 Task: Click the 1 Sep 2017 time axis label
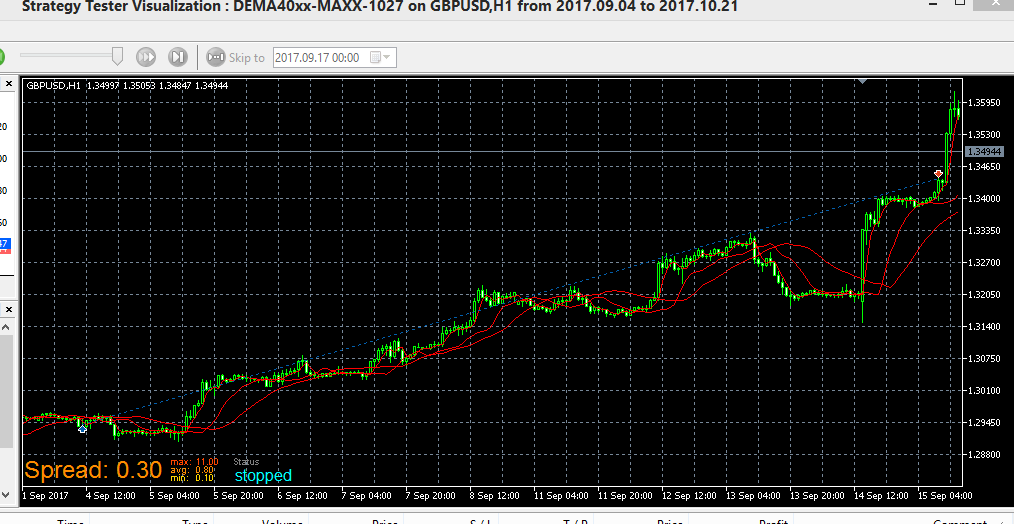pyautogui.click(x=45, y=496)
